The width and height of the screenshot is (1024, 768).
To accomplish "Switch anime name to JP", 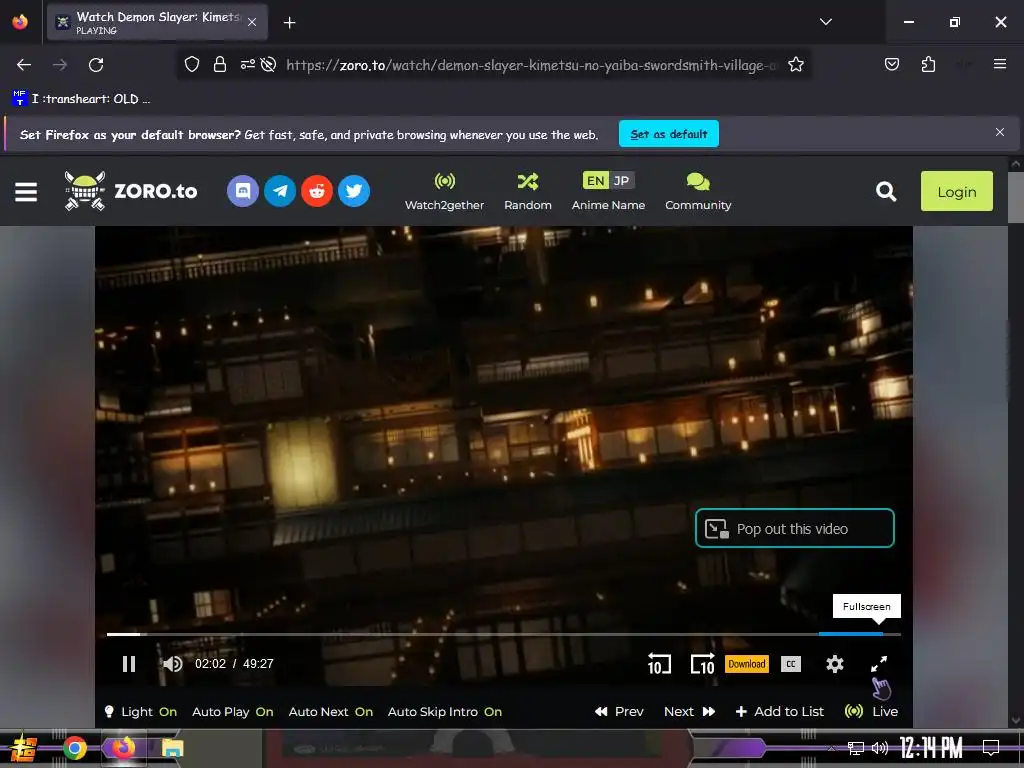I will tap(622, 180).
